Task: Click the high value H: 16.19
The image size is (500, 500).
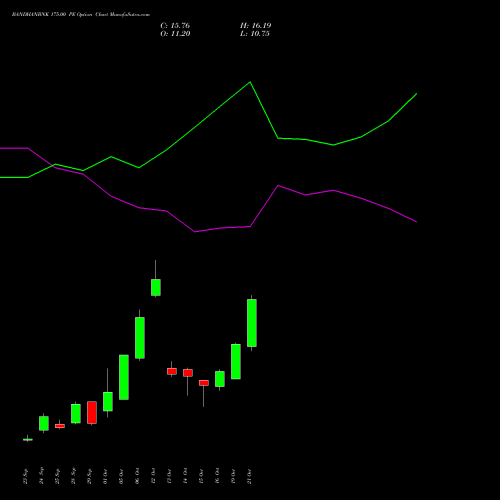Action: pos(256,26)
